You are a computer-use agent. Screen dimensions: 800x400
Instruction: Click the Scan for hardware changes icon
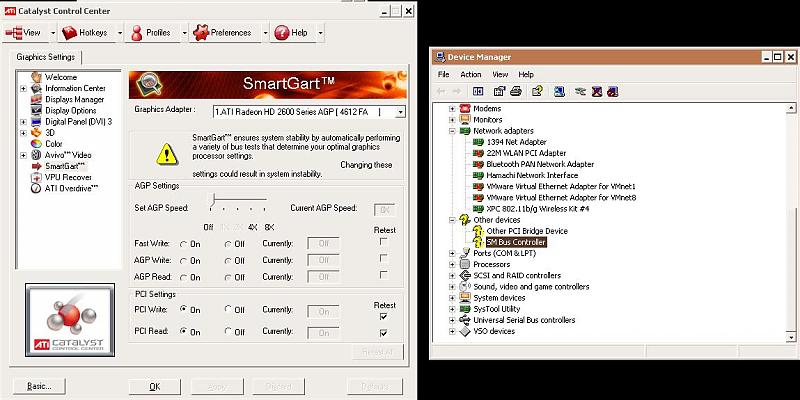[x=559, y=91]
